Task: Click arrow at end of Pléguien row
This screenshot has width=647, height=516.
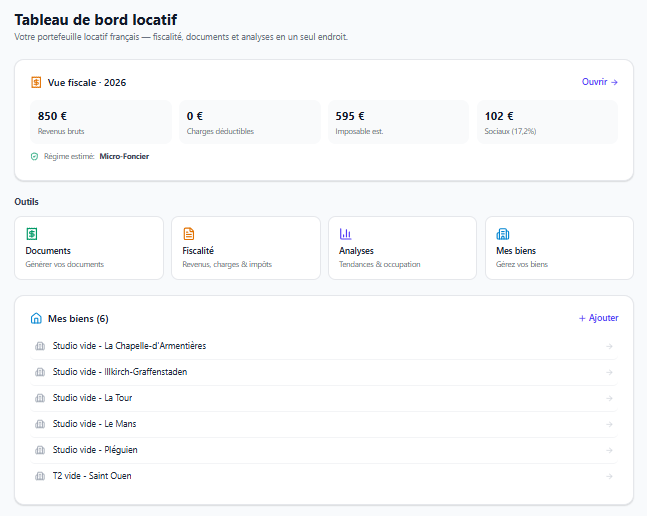Action: coord(609,450)
